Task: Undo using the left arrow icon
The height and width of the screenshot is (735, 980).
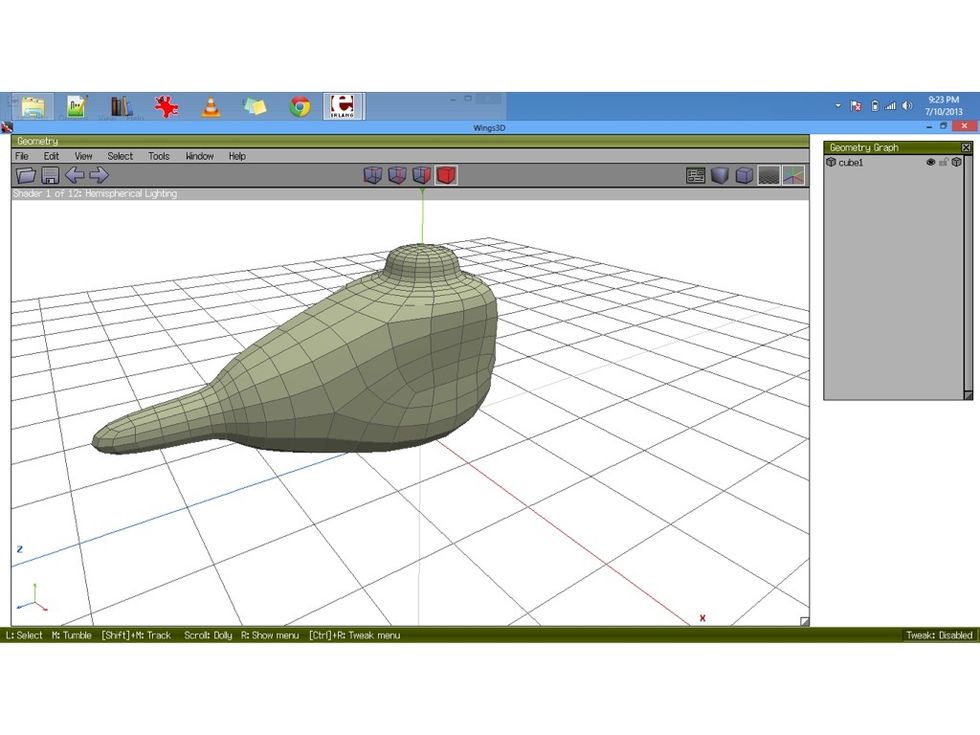Action: [x=74, y=174]
